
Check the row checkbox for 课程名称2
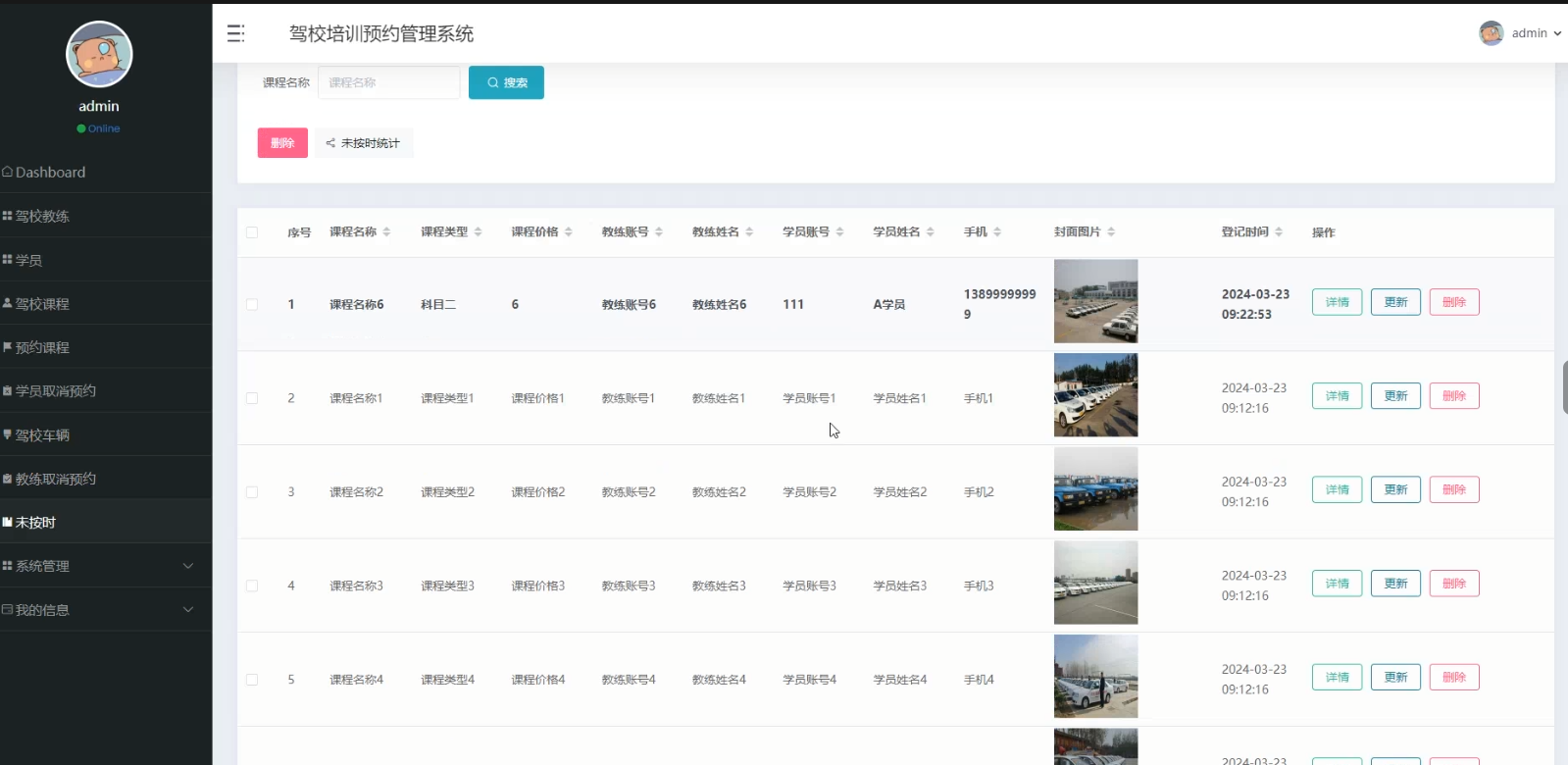[252, 492]
